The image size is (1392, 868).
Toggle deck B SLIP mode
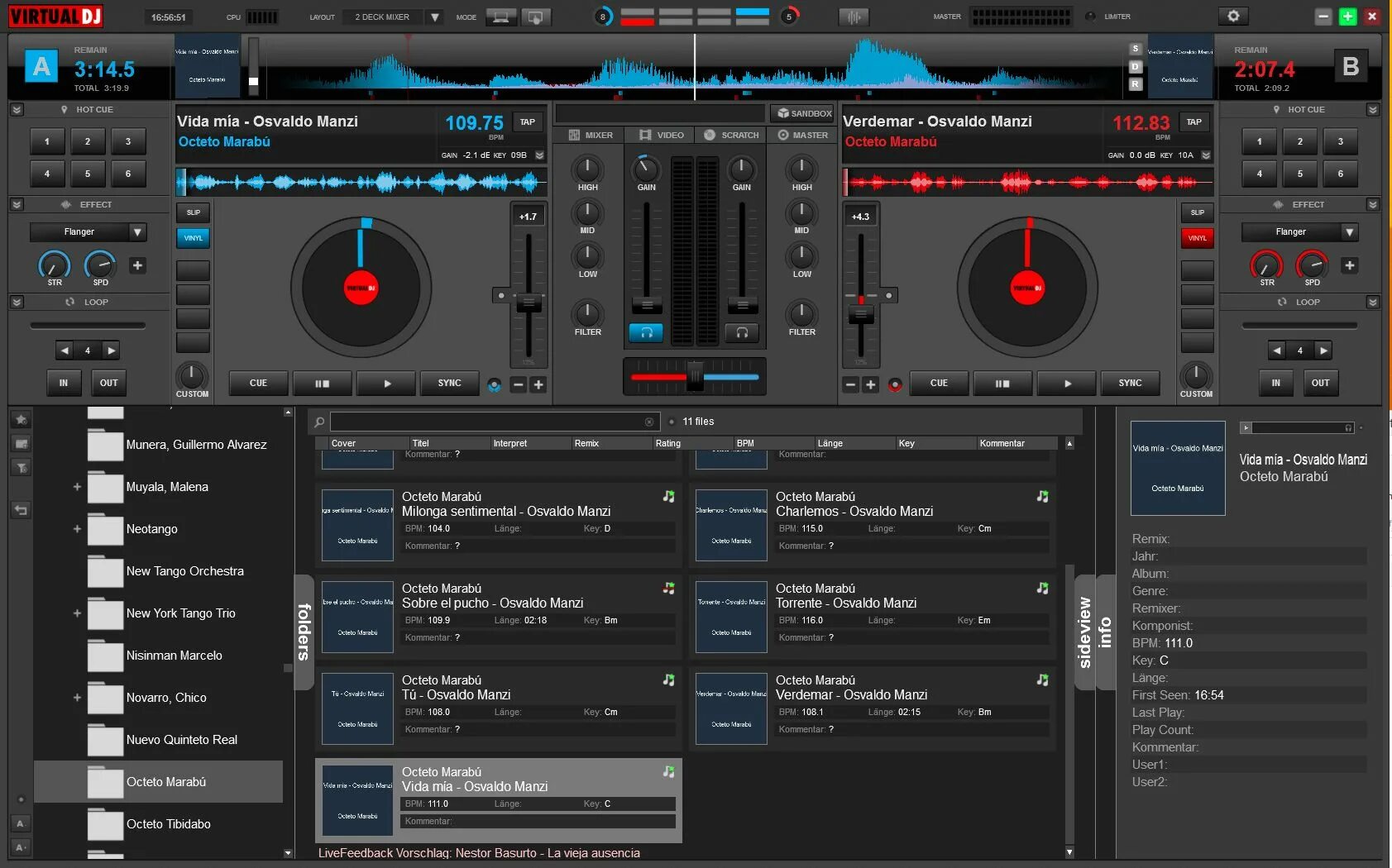click(x=1197, y=212)
